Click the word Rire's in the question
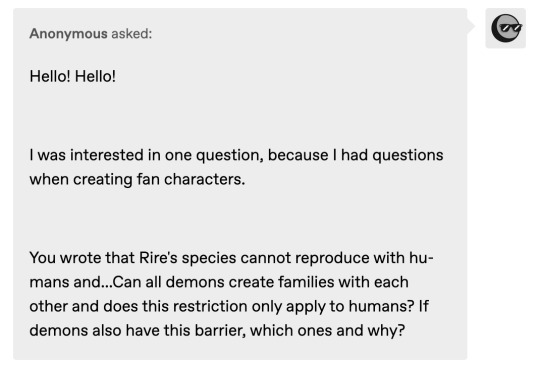 (x=158, y=258)
